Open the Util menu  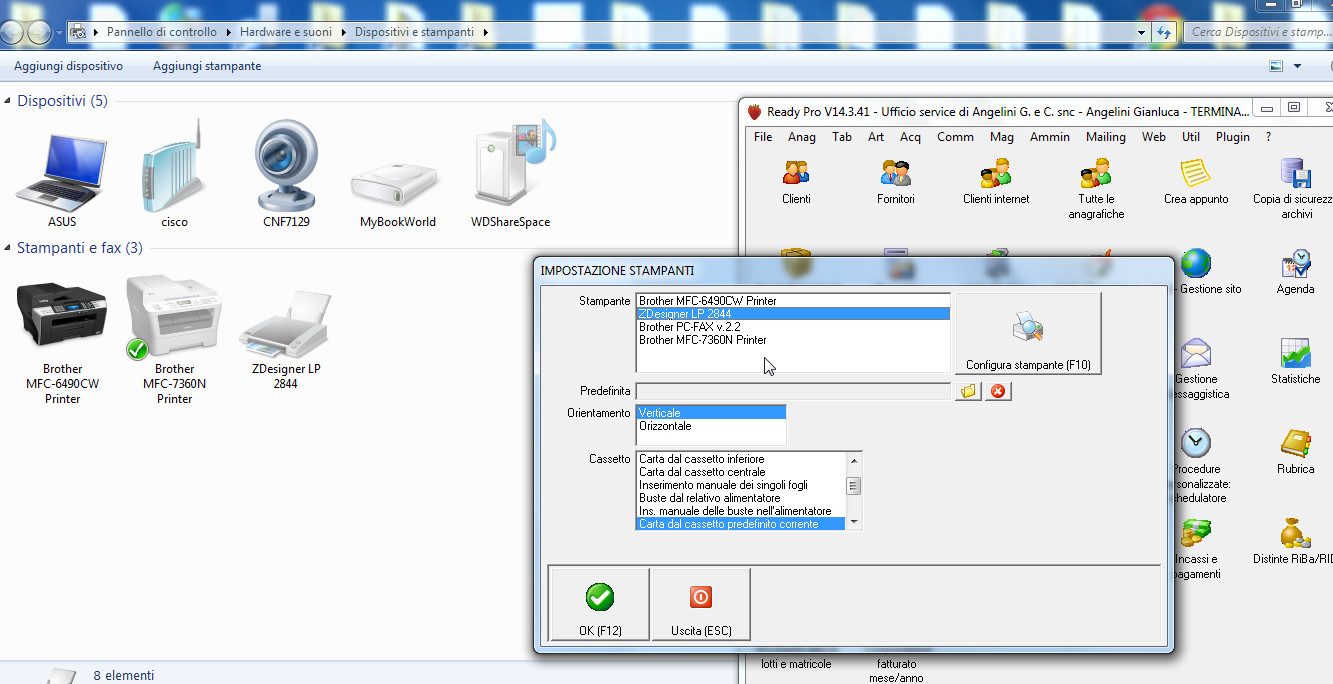1190,137
